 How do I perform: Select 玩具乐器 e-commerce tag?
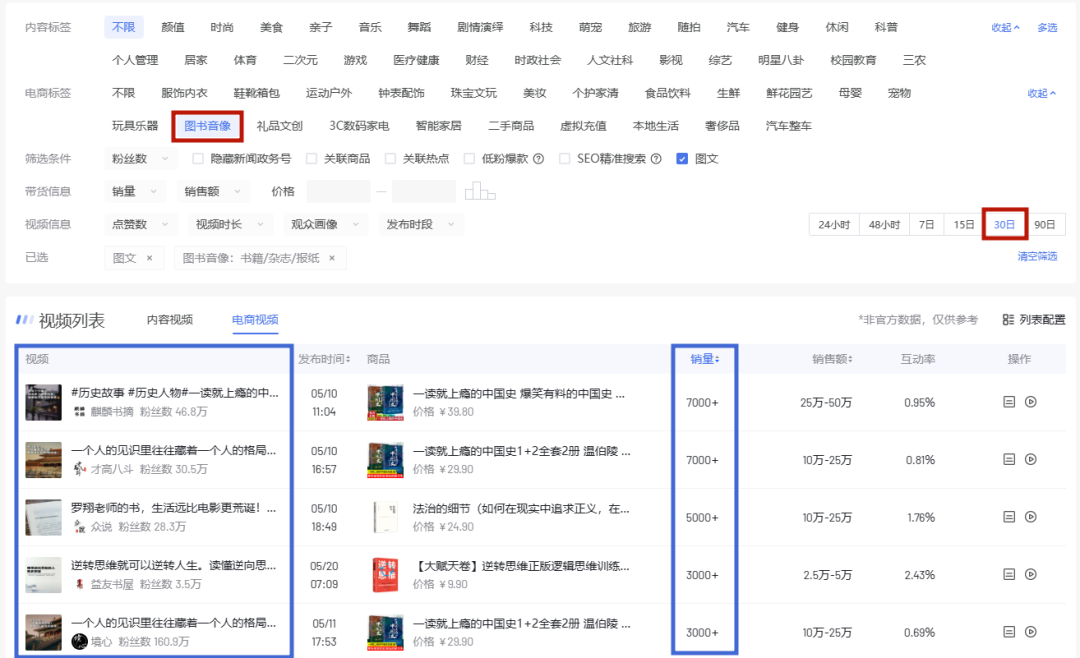(135, 126)
